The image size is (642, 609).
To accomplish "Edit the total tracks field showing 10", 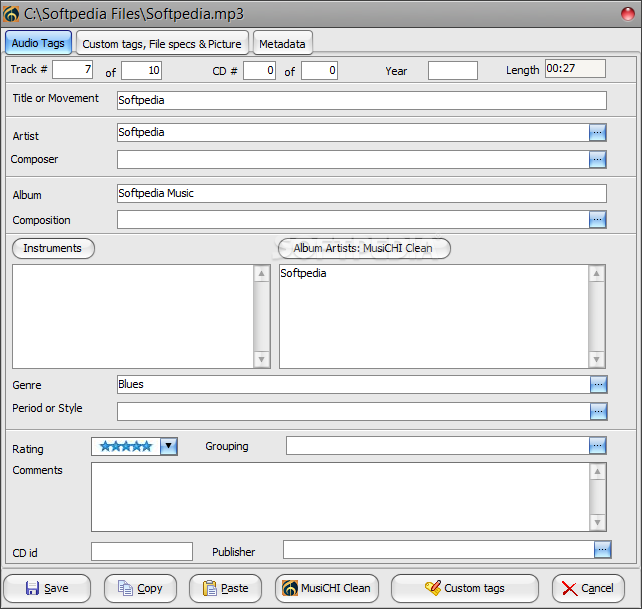I will tap(141, 70).
